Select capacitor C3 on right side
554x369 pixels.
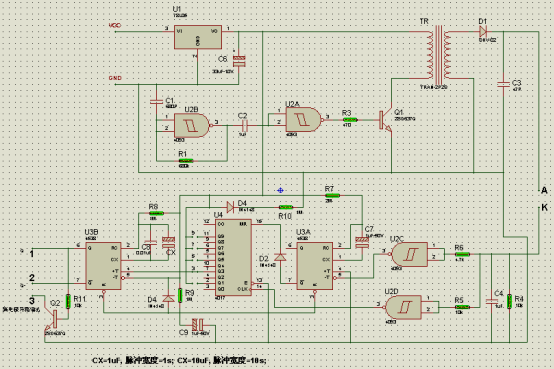(x=503, y=84)
